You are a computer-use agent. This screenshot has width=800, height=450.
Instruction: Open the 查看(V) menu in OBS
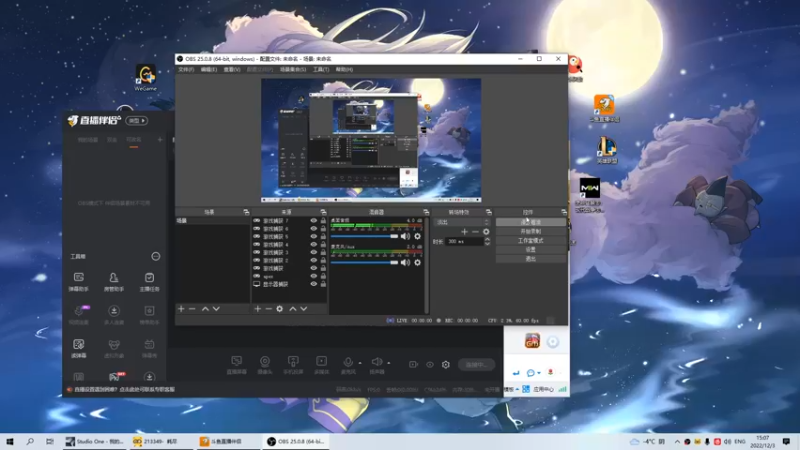(232, 69)
